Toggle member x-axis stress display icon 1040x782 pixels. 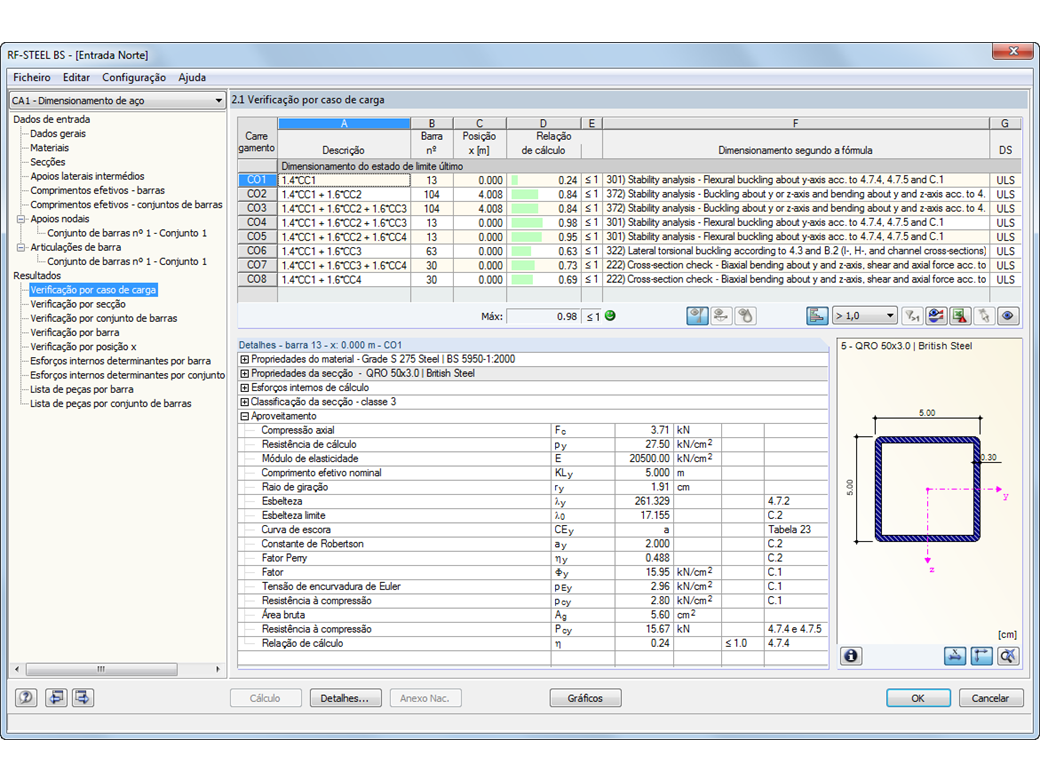click(x=954, y=656)
